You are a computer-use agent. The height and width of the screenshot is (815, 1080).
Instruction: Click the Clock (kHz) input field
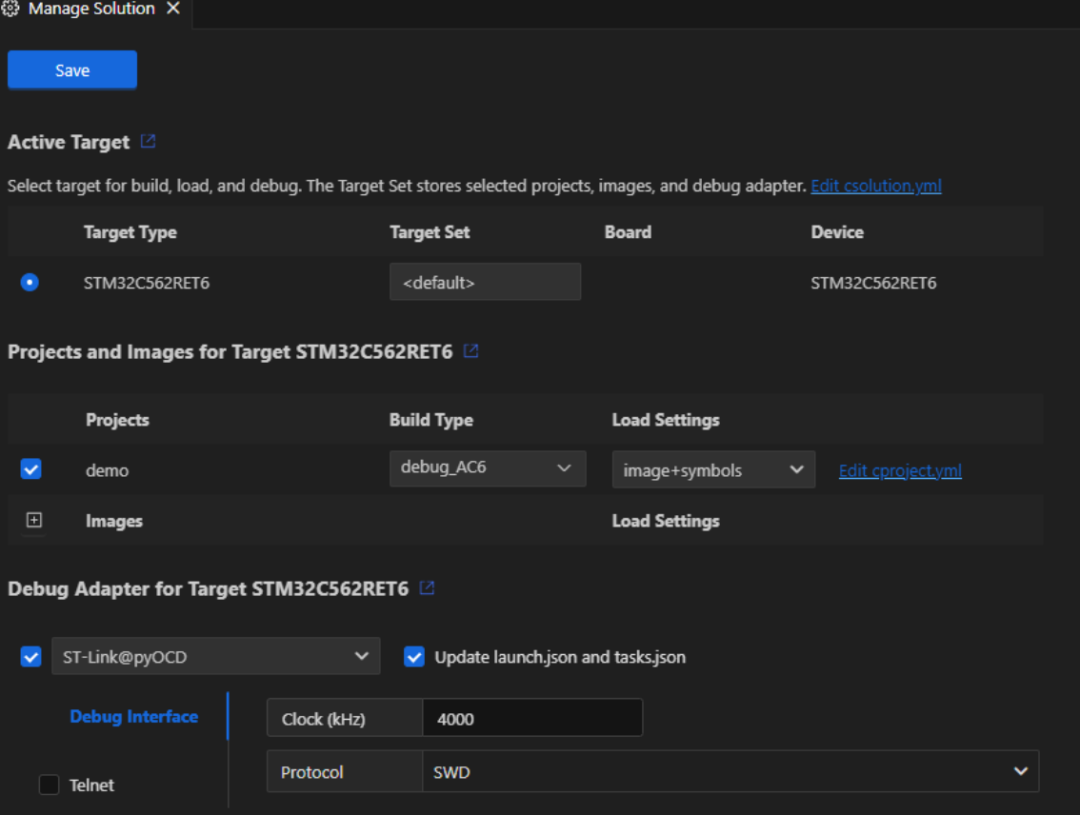(x=532, y=719)
